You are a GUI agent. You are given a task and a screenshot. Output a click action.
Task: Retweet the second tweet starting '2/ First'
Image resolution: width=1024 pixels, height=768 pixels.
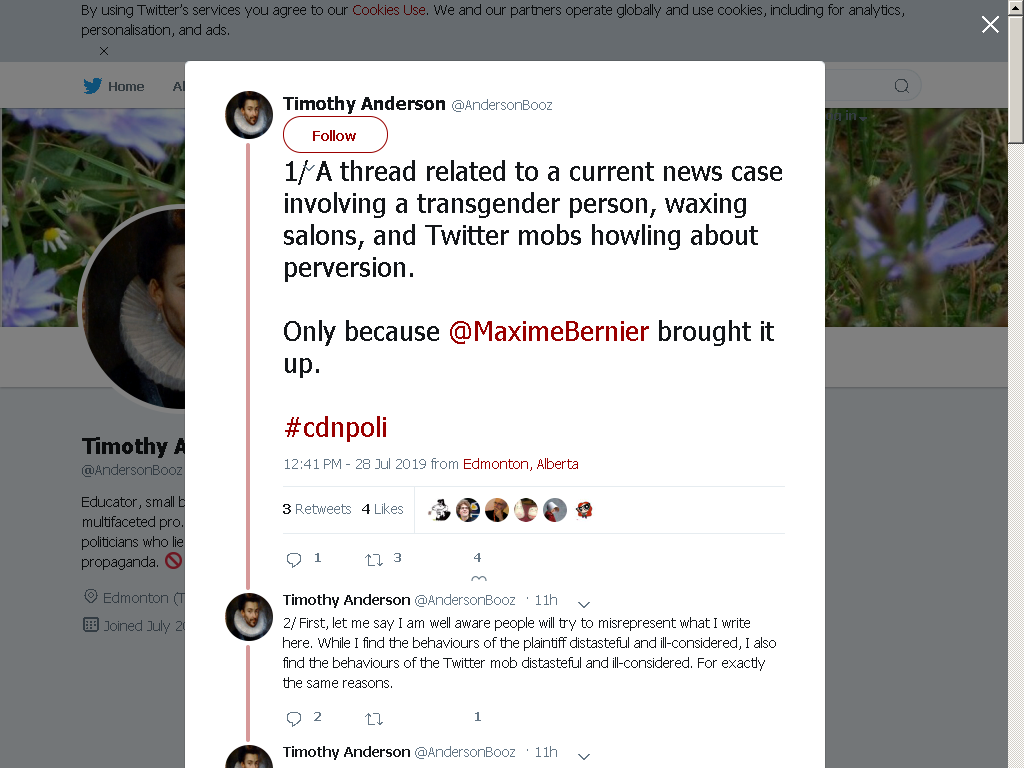[x=374, y=719]
